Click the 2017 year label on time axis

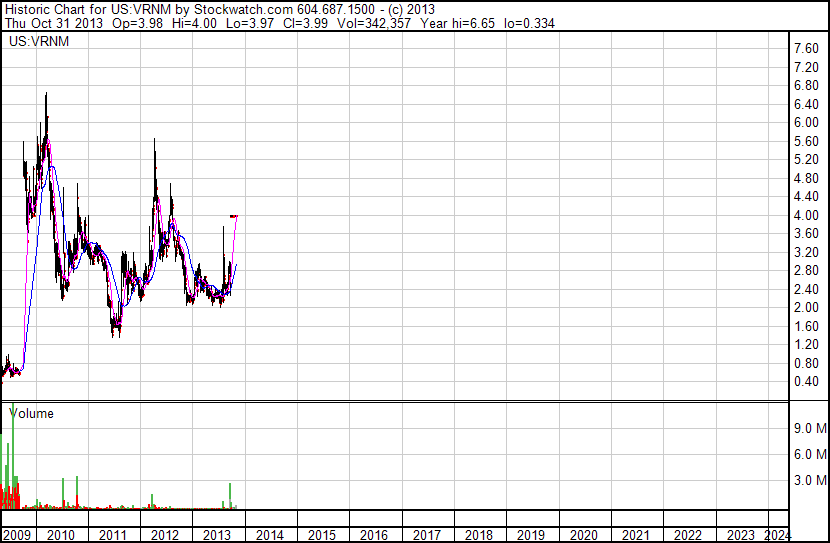427,535
